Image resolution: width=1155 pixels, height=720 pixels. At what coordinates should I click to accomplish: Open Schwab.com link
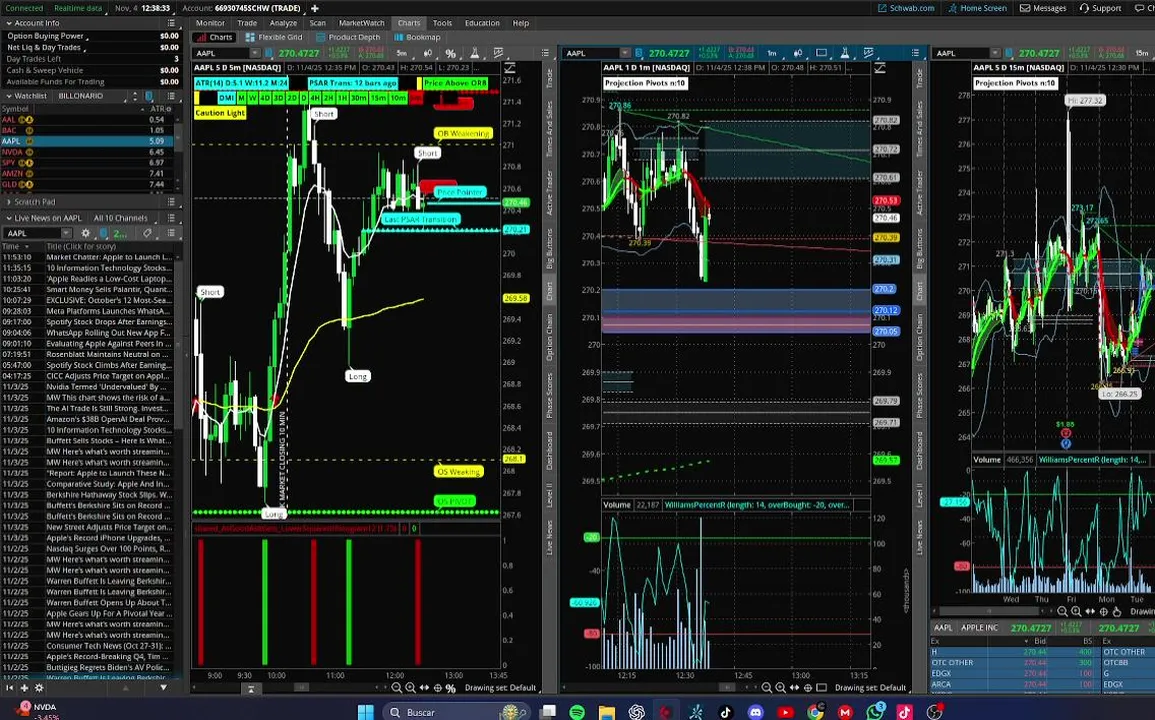(x=906, y=8)
